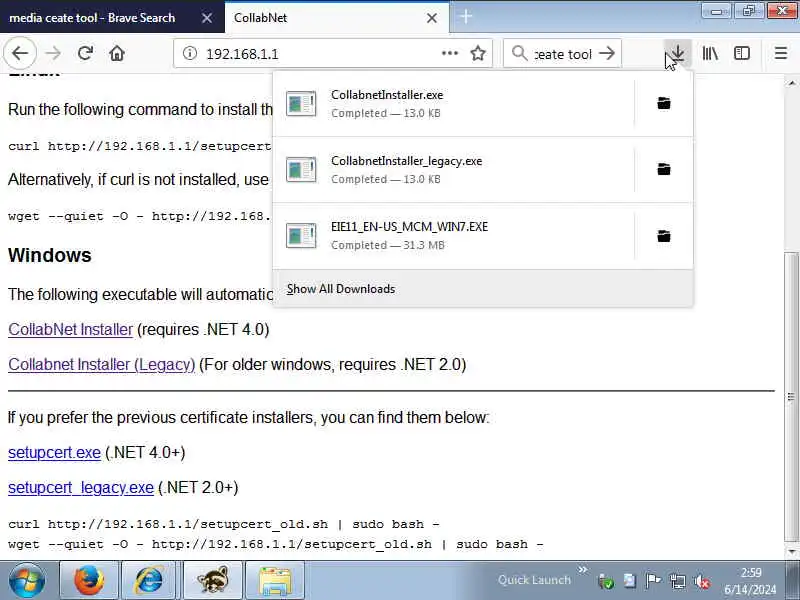
Task: Go to the Firefox home page
Action: [x=117, y=53]
